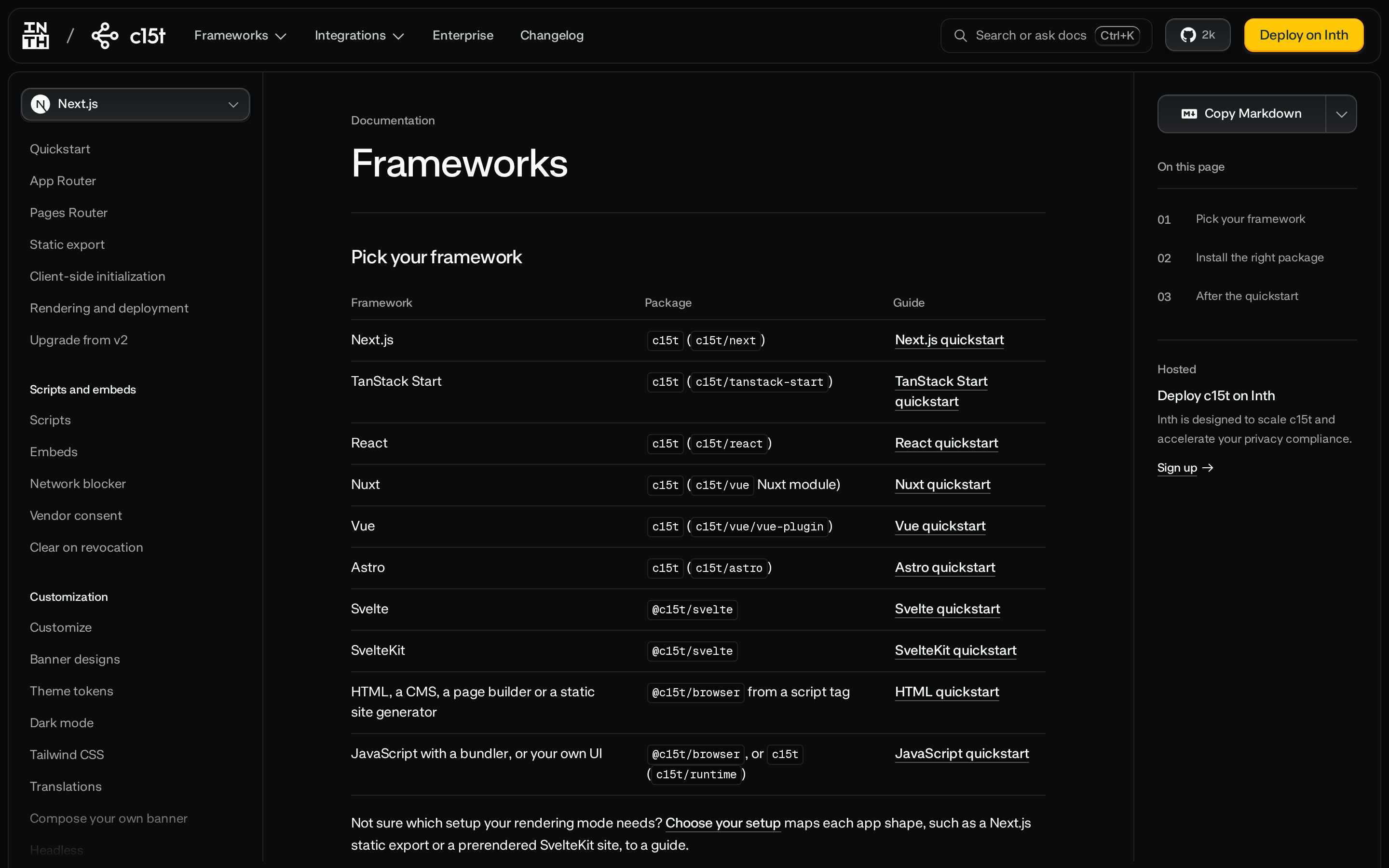Focus the Search or ask docs field

tap(1046, 36)
